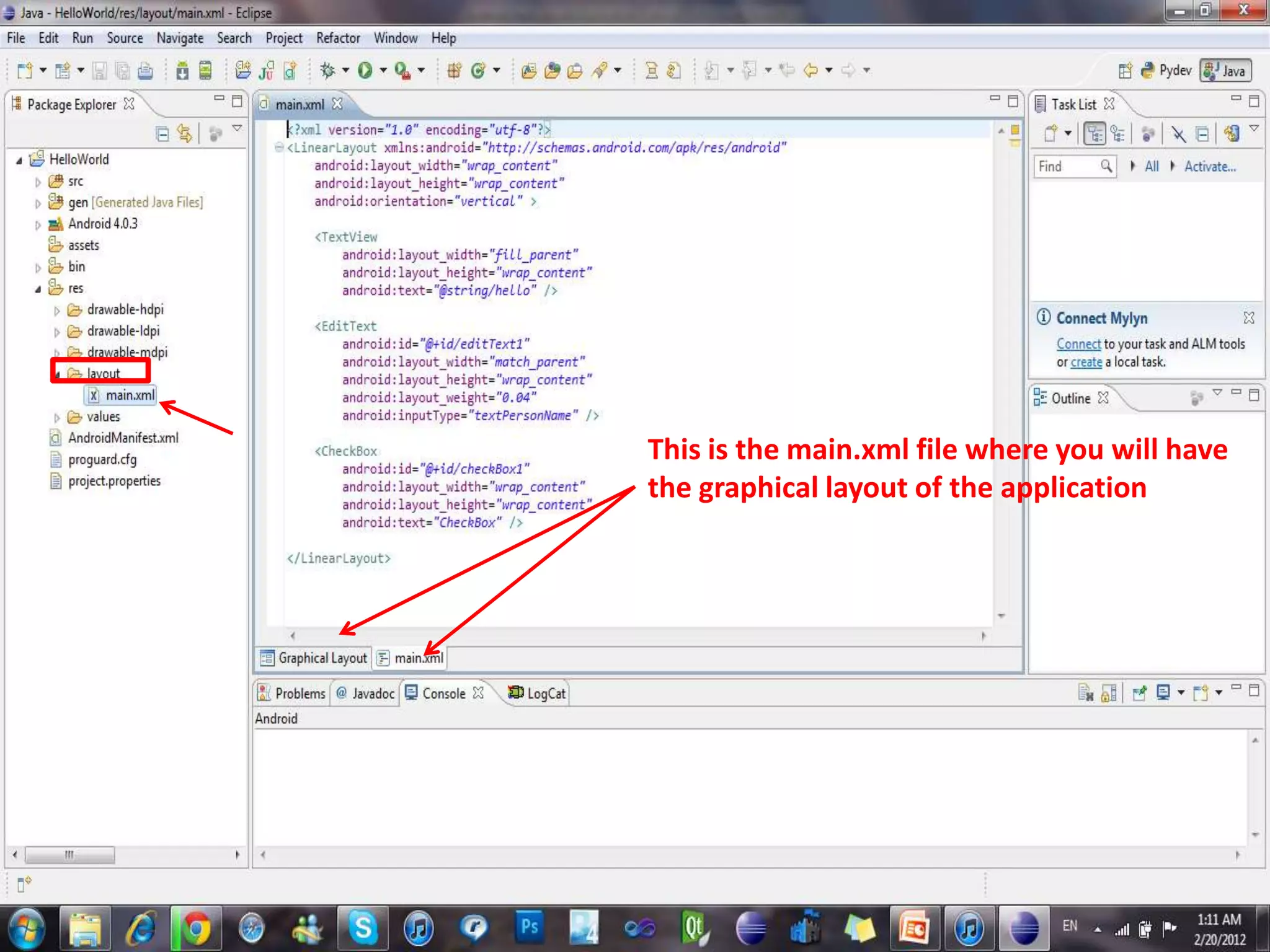
Task: Switch to Graphical Layout tab
Action: click(x=314, y=658)
